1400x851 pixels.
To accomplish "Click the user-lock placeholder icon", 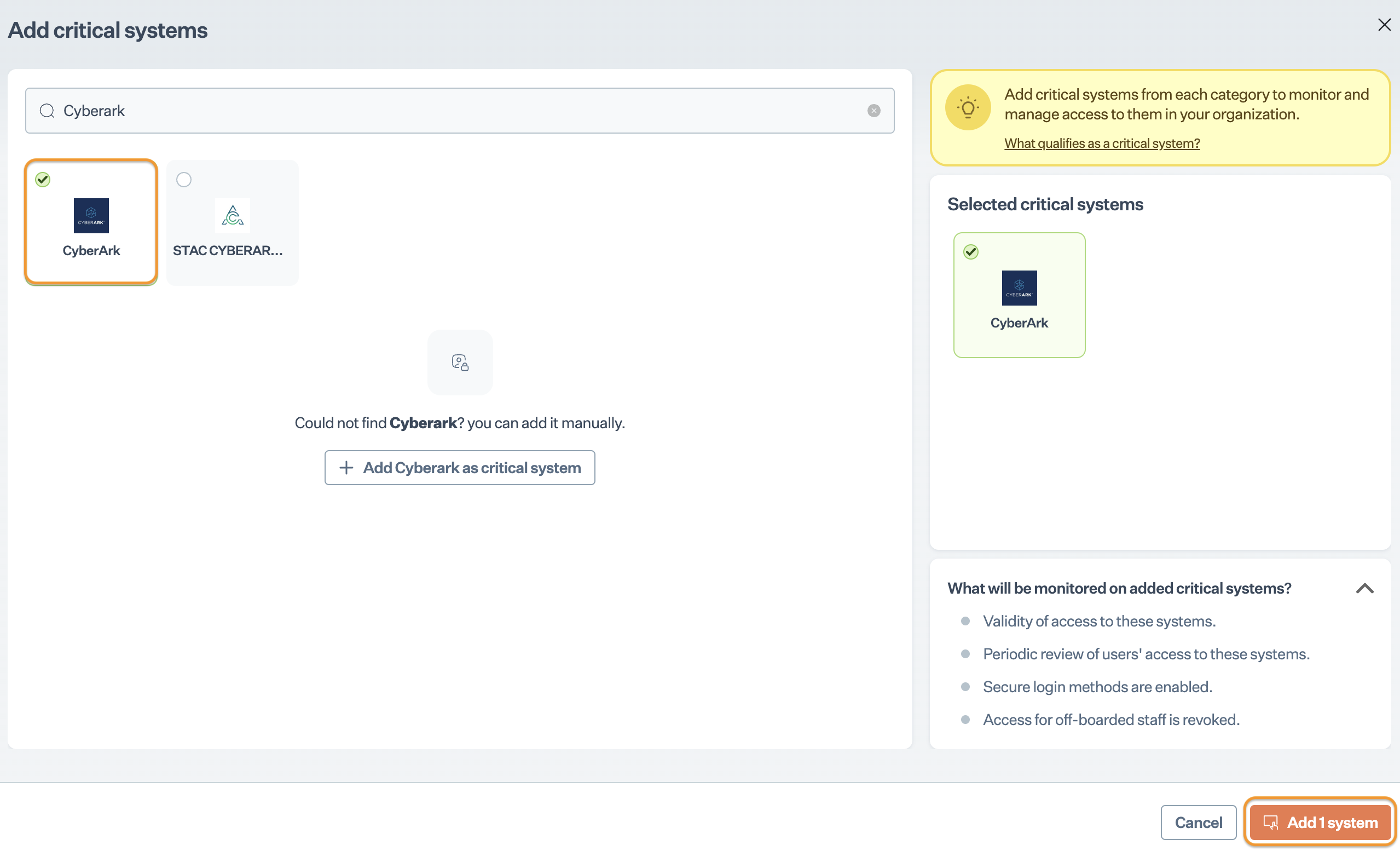I will pos(460,362).
